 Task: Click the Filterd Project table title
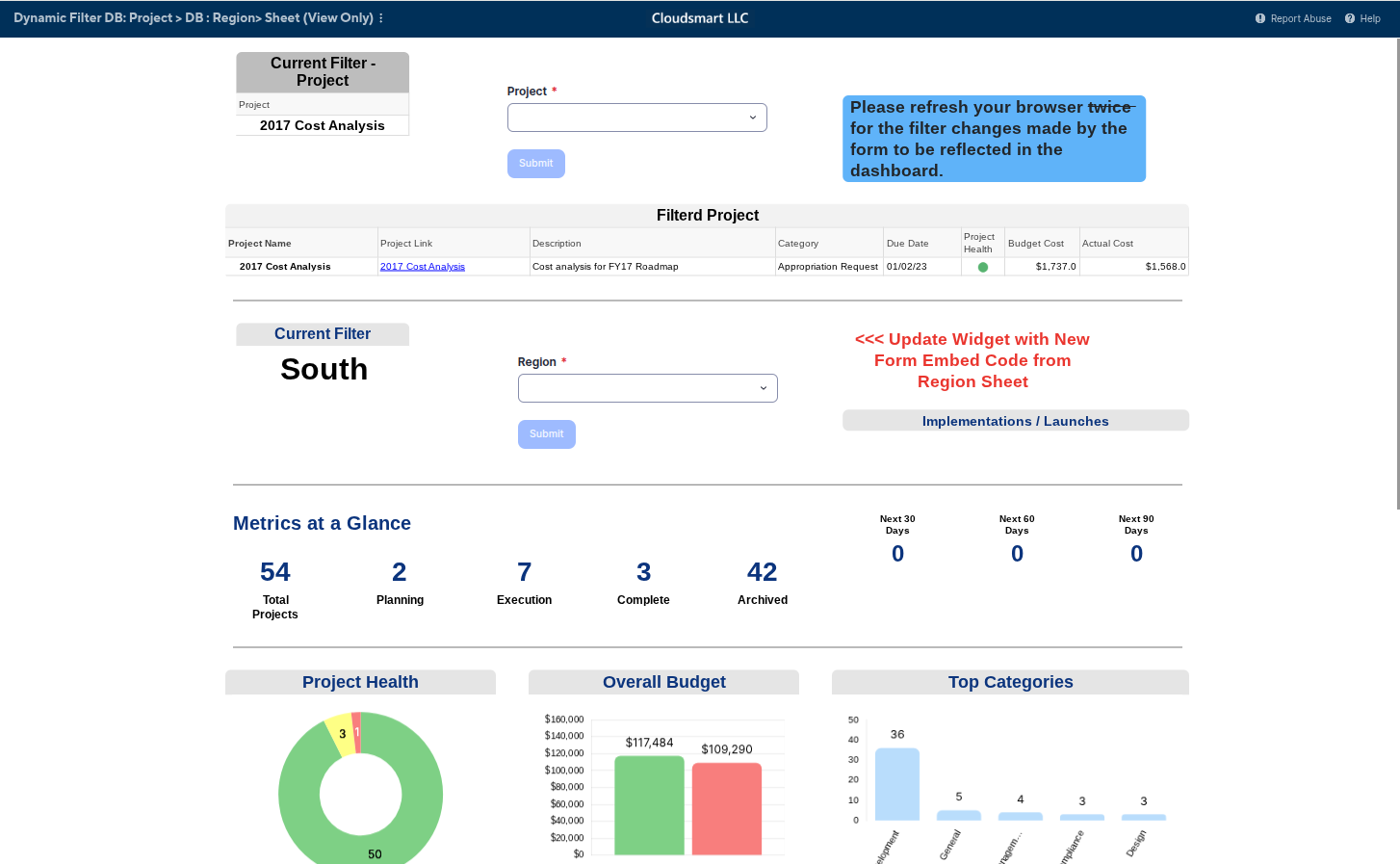[708, 215]
